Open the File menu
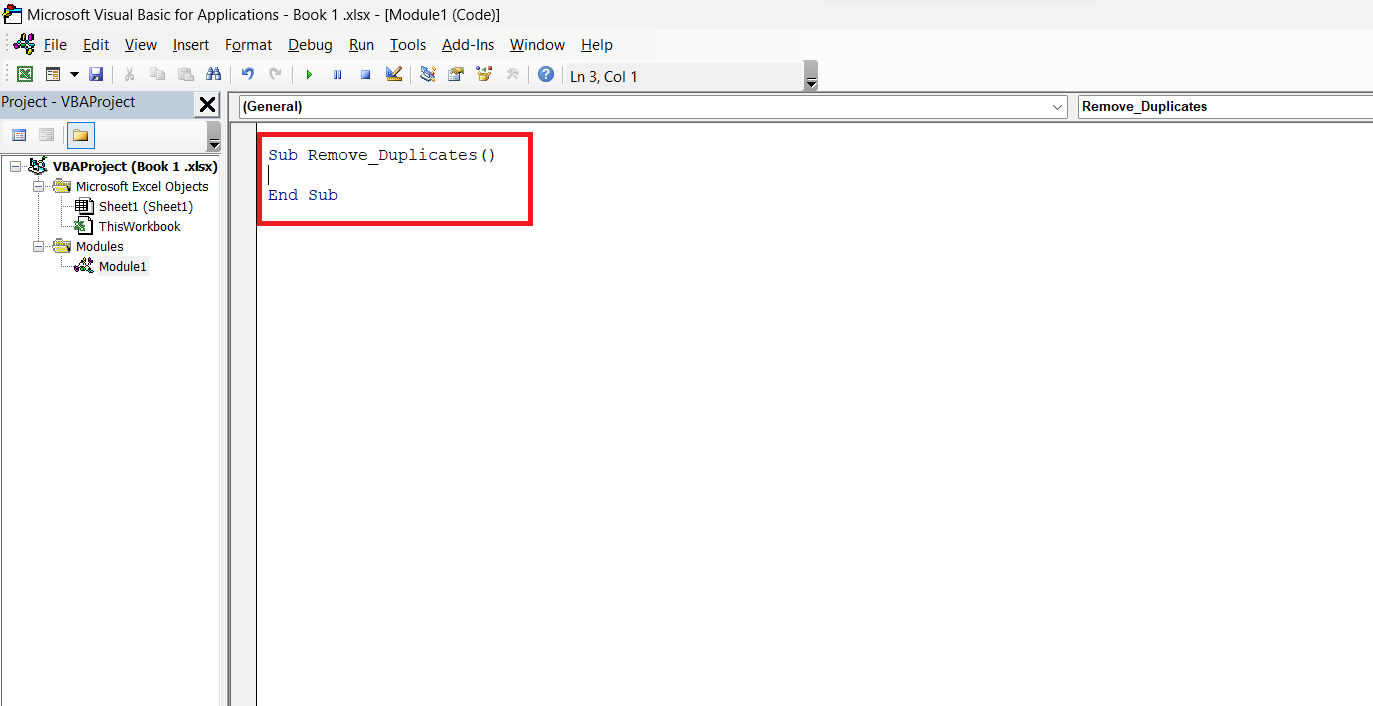The width and height of the screenshot is (1373, 706). tap(55, 45)
